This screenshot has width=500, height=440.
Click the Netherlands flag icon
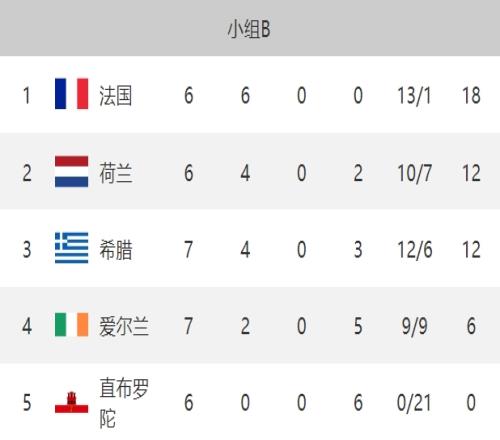[x=72, y=171]
